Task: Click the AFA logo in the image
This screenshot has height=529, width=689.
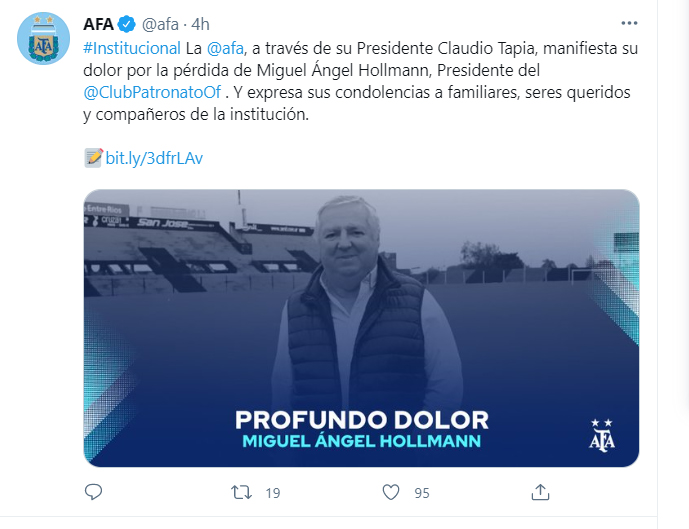Action: click(602, 436)
